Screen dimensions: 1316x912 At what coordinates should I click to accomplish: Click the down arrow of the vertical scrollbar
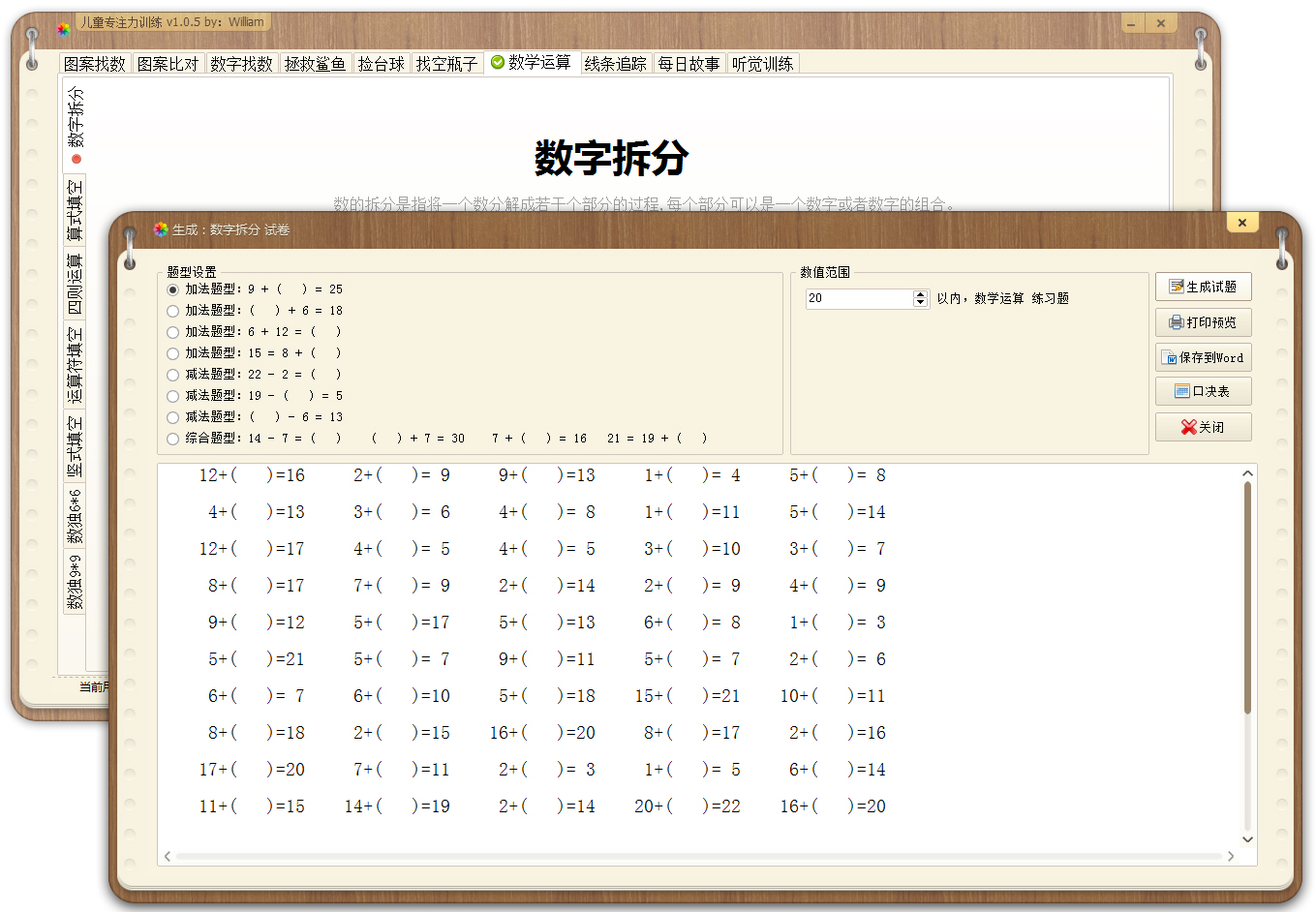(1249, 840)
